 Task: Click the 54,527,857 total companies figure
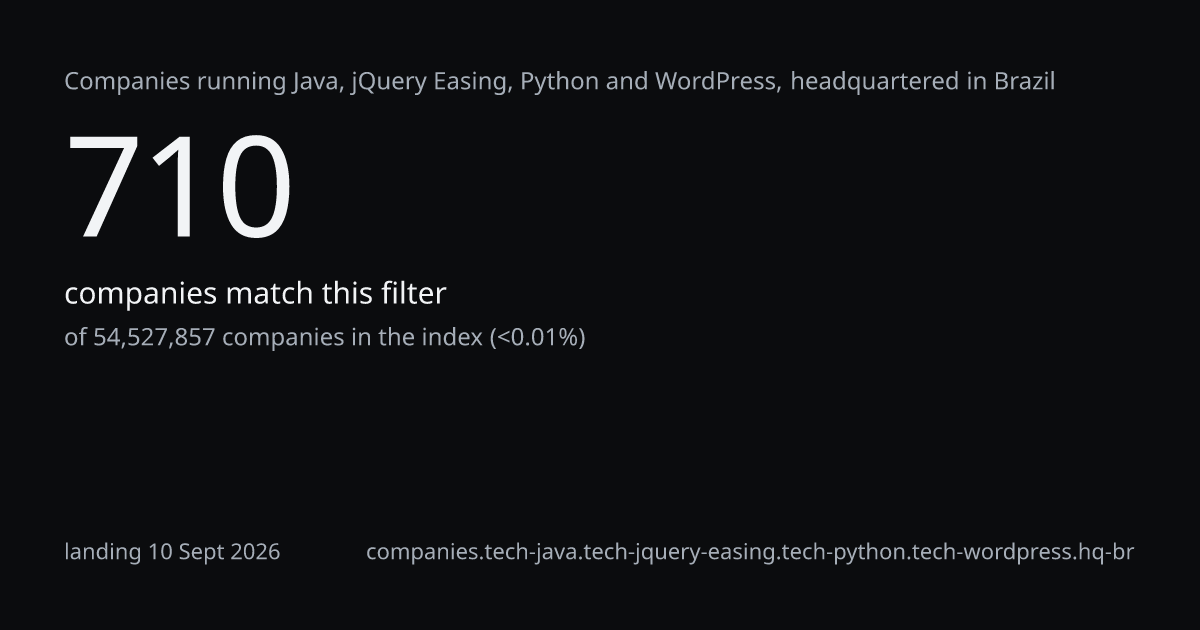(154, 338)
